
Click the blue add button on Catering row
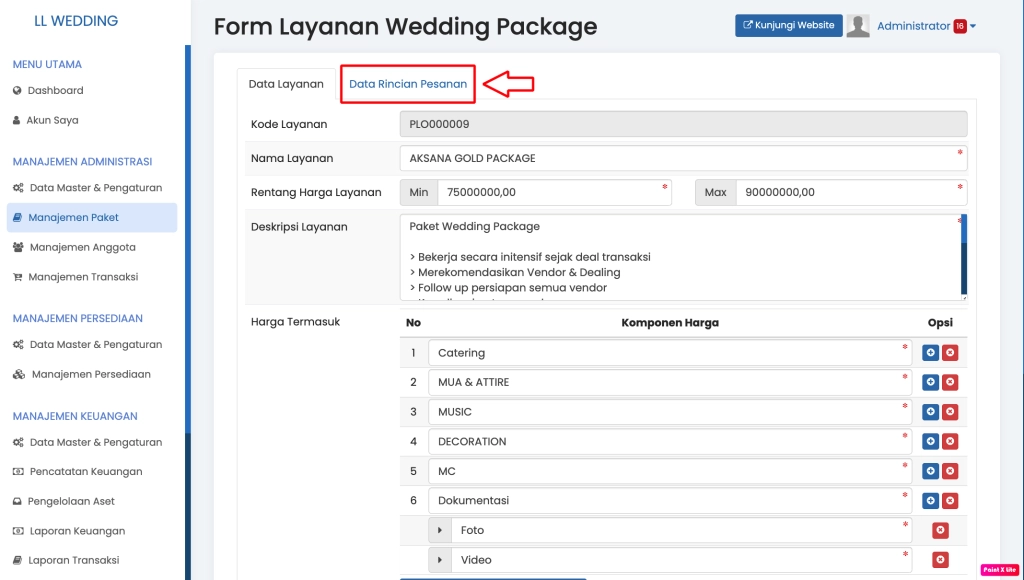click(930, 353)
